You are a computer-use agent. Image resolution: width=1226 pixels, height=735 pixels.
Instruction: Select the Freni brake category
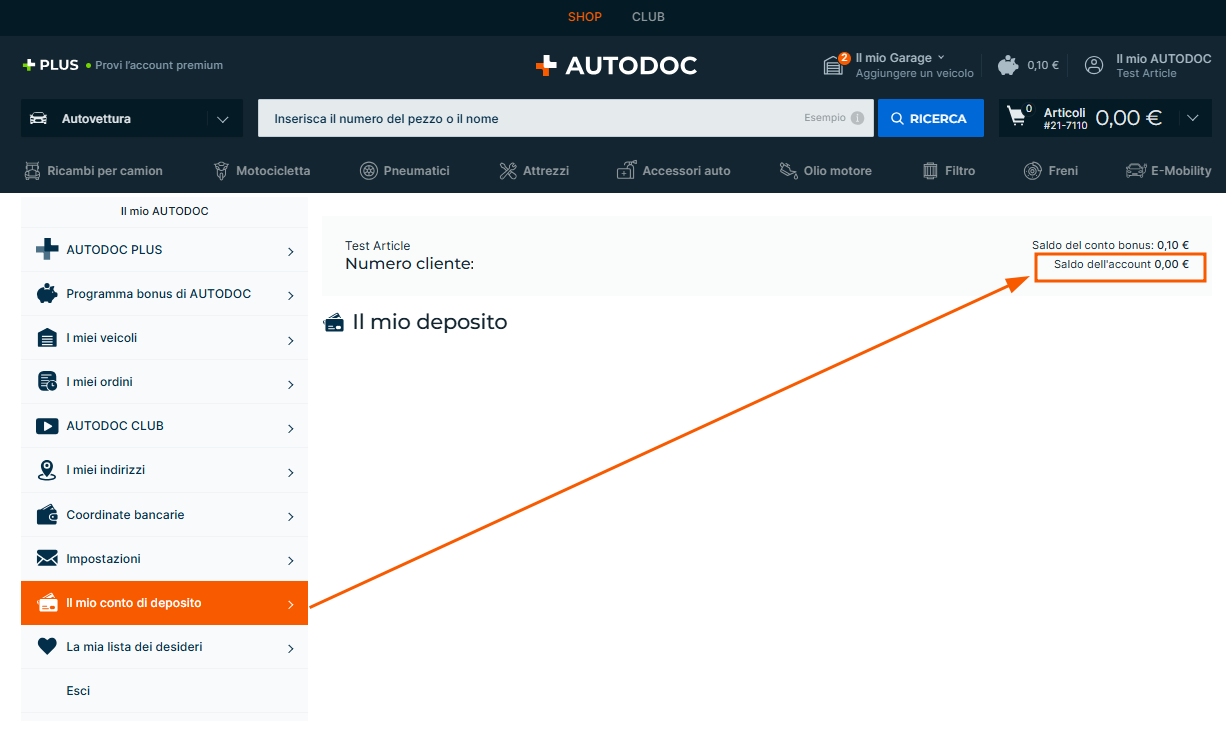click(x=1051, y=171)
